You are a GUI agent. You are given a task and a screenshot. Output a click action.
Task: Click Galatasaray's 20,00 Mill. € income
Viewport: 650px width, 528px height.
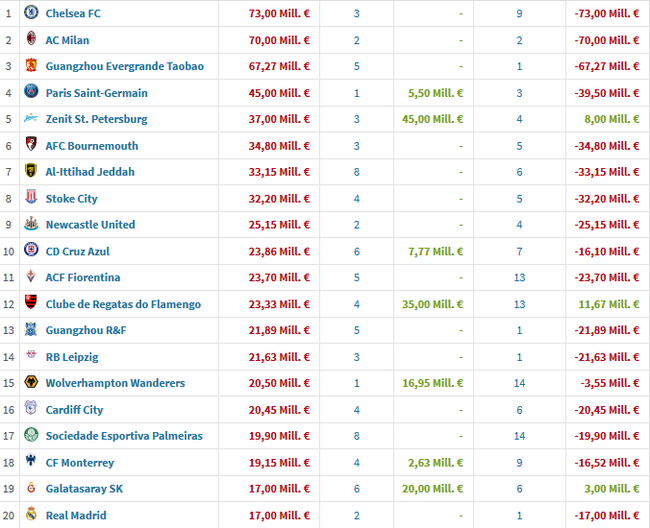(x=432, y=489)
